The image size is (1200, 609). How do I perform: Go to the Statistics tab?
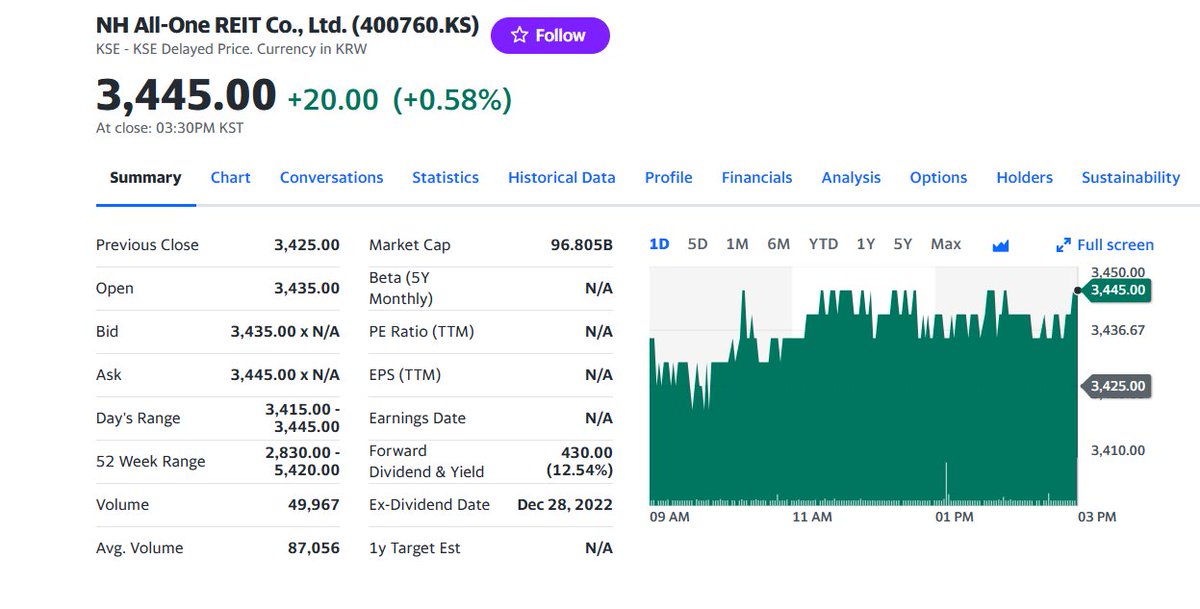pos(445,177)
